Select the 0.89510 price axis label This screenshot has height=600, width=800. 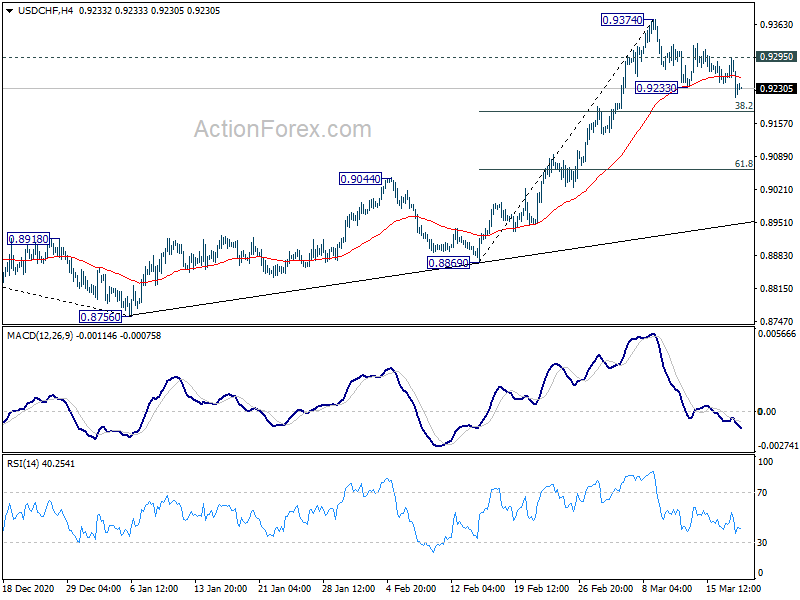click(x=776, y=222)
